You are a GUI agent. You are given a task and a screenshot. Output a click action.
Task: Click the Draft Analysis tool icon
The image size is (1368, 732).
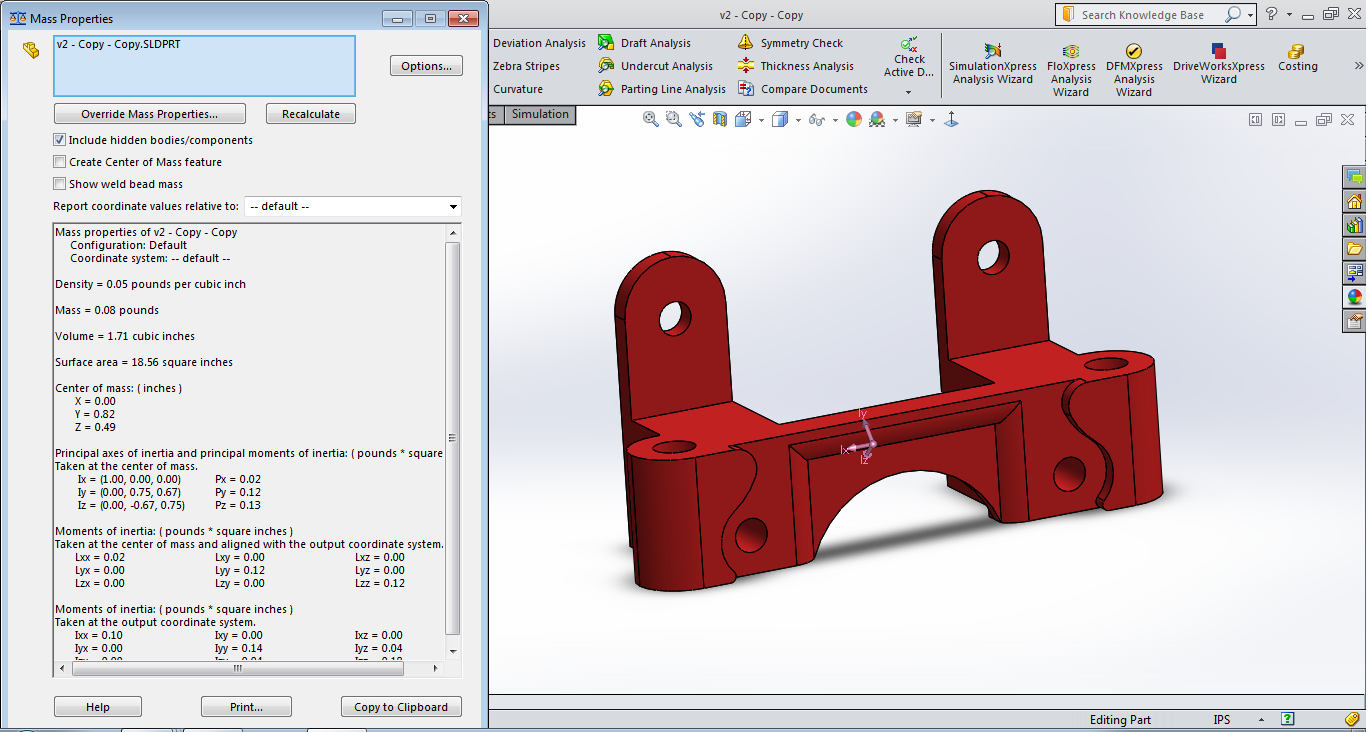[606, 43]
